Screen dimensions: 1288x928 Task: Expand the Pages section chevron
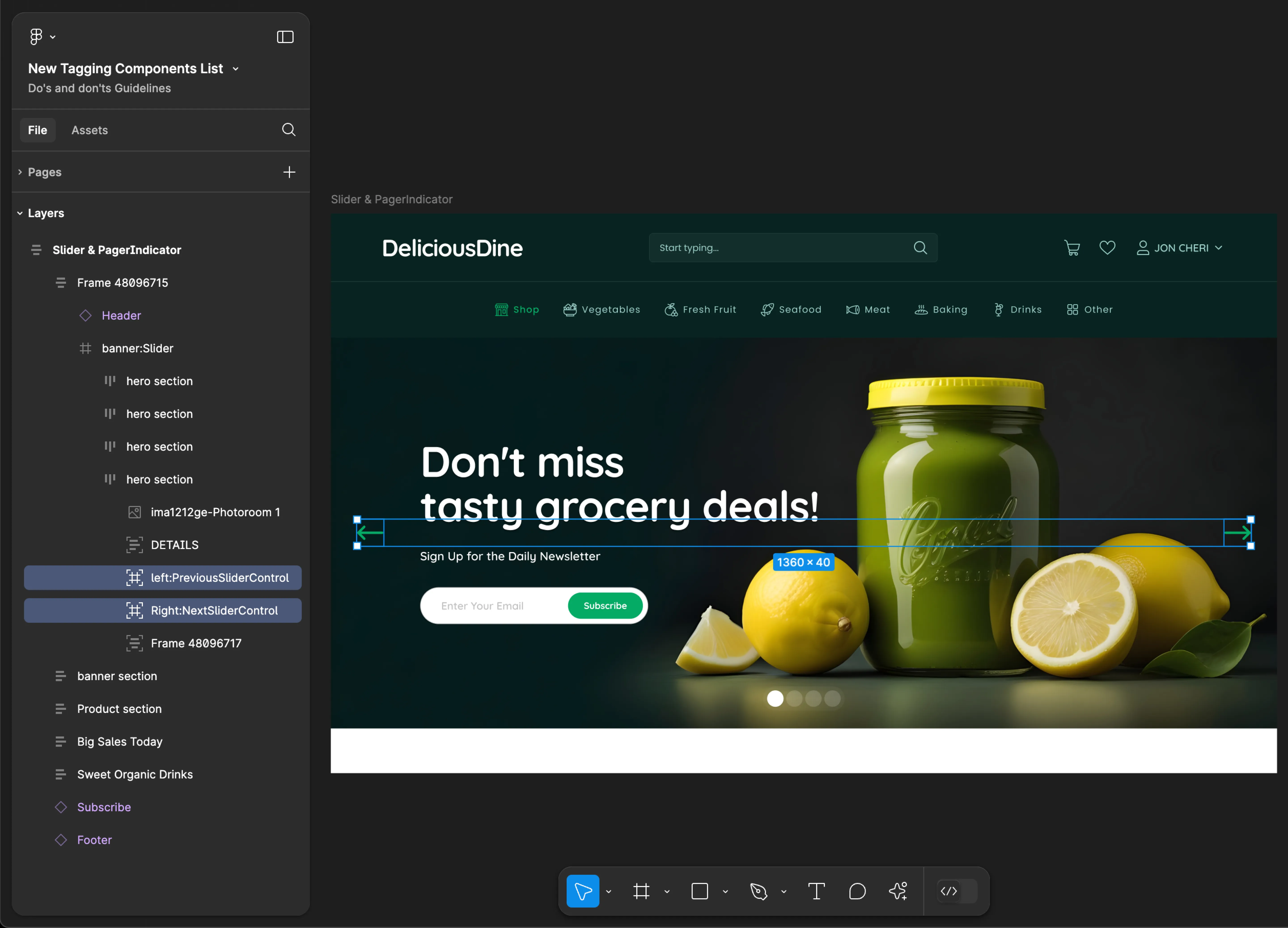point(20,172)
